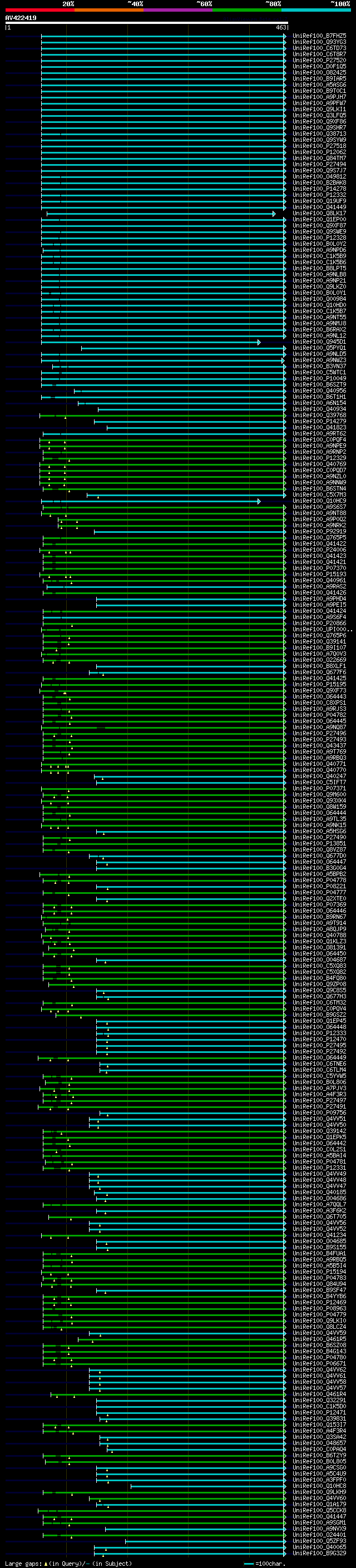
Task: Select label UniRef100_A9NQ87
Action: pyautogui.click(x=319, y=727)
